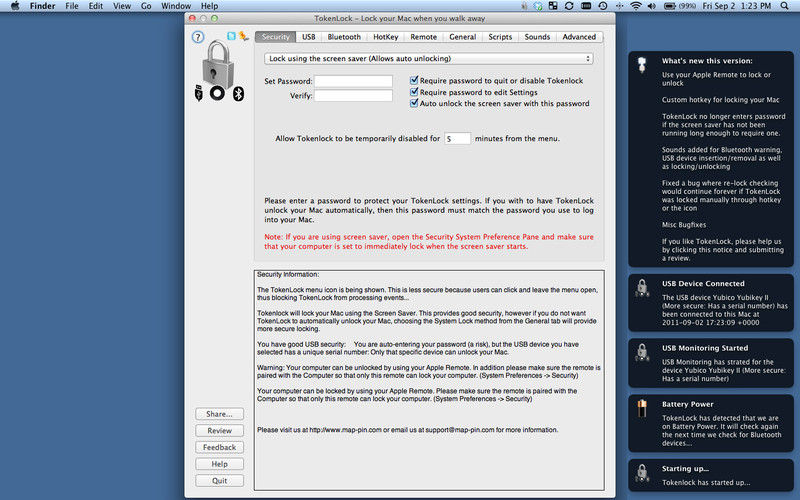Switch to the Bluetooth tab

(x=344, y=37)
